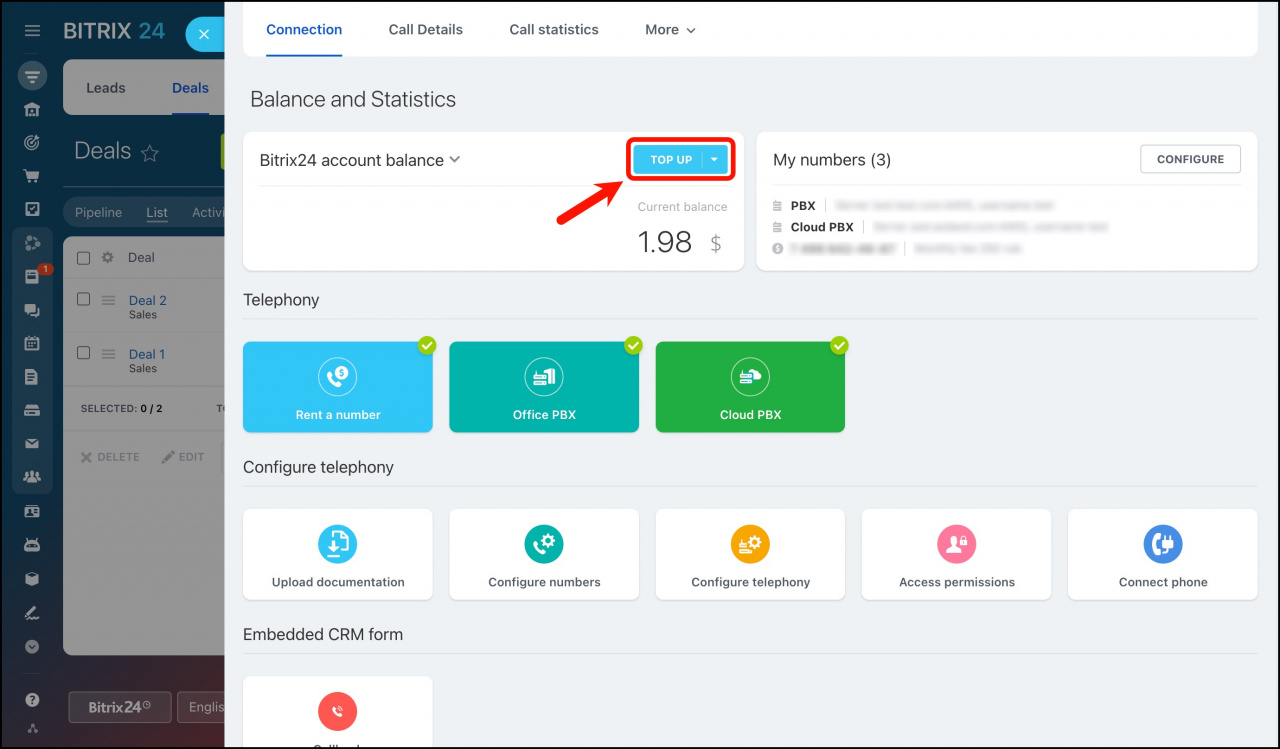Open the Cloud PBX tile

(750, 387)
